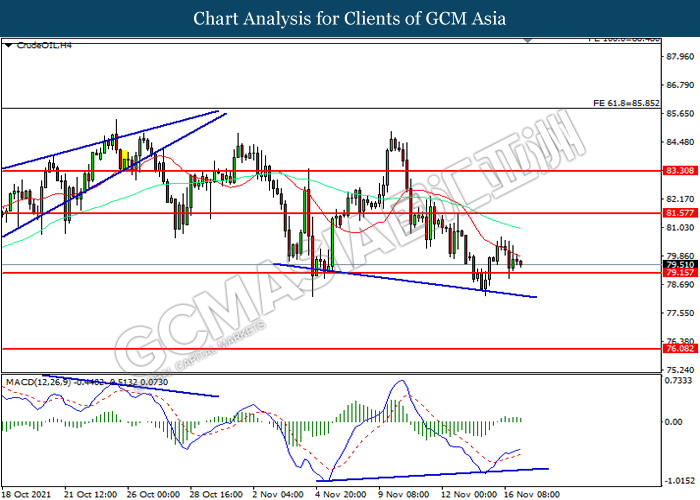Click the 87.960 price axis value

(x=680, y=56)
